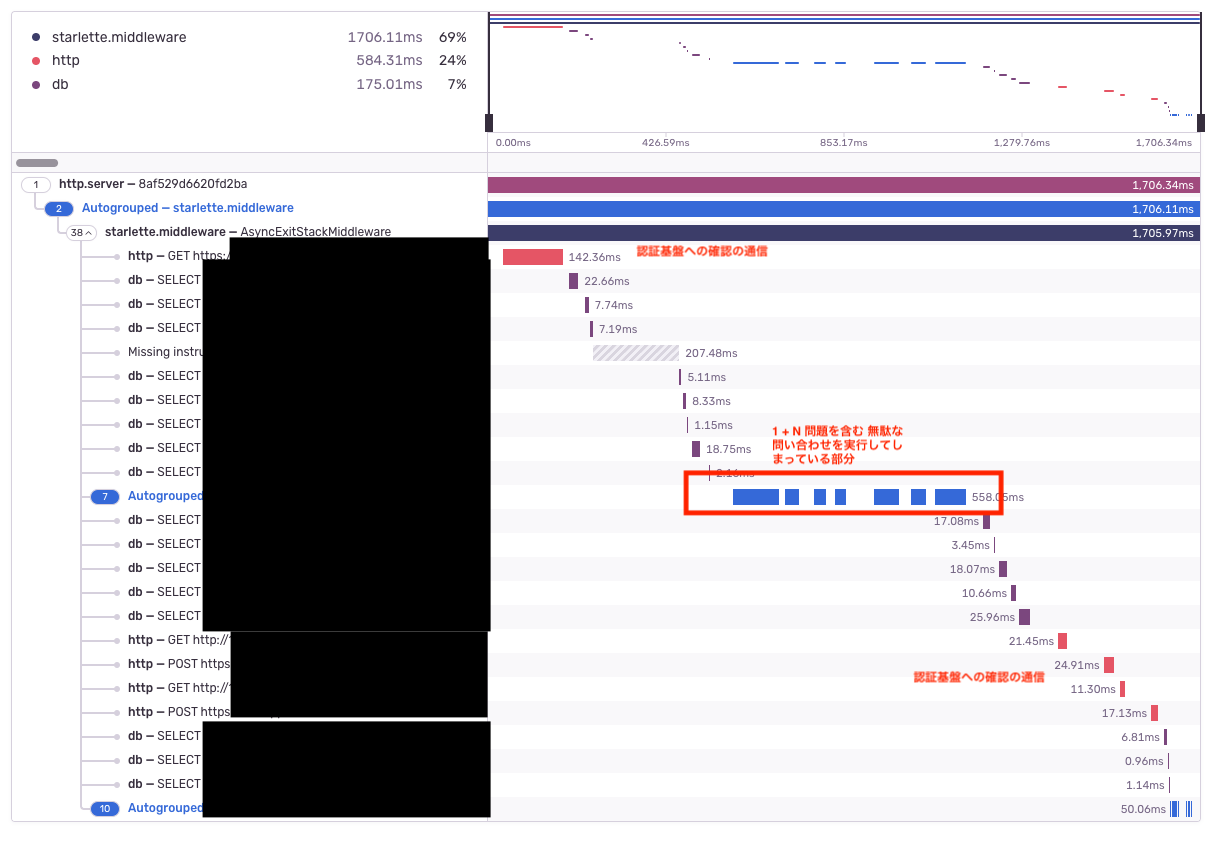Viewport: 1217px width, 842px height.
Task: Expand the Autogrouped group with 10 spans
Action: (x=105, y=808)
